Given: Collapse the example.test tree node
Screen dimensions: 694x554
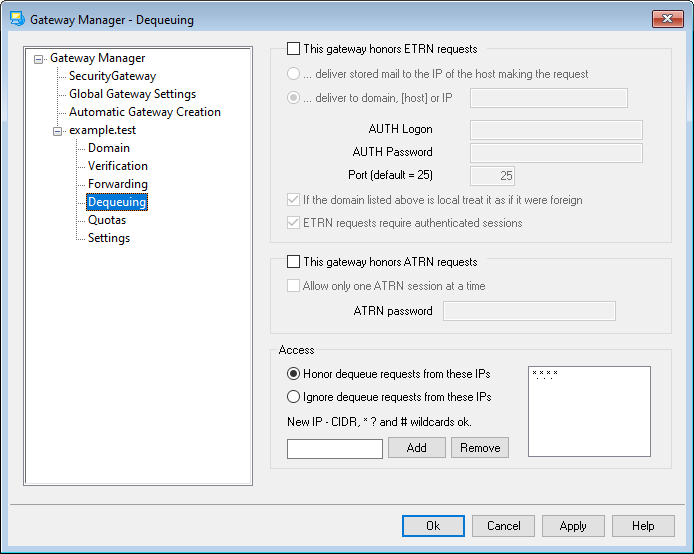Looking at the screenshot, I should pyautogui.click(x=58, y=131).
